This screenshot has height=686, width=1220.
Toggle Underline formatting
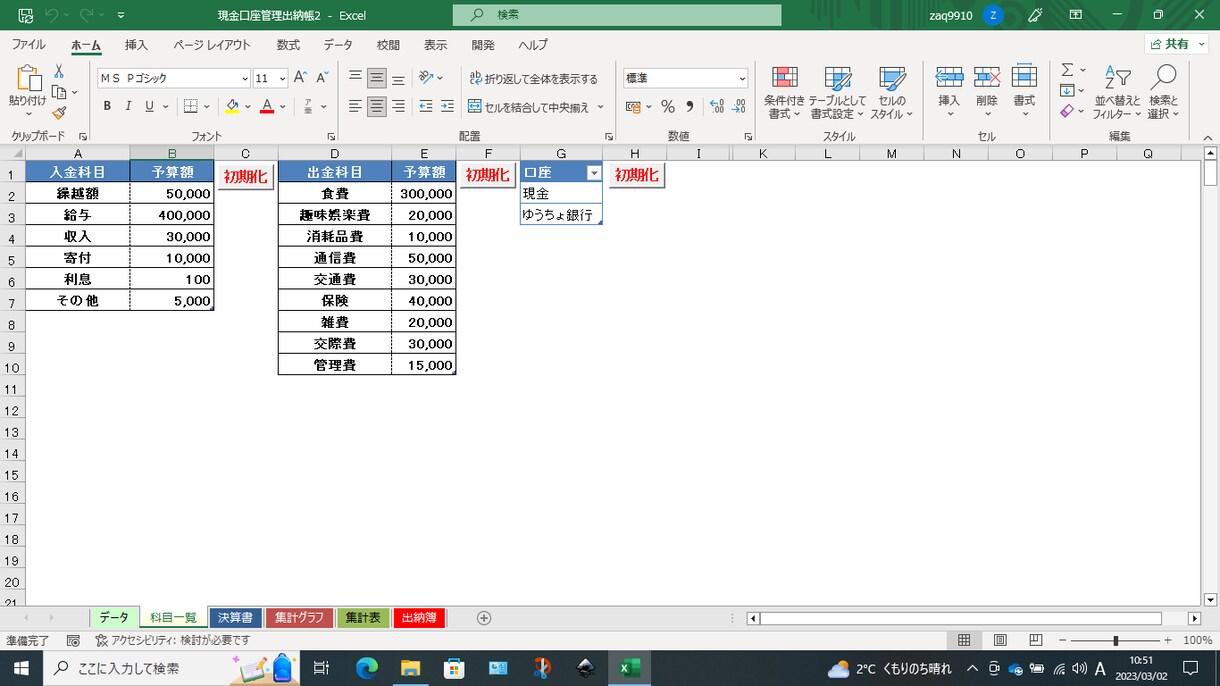(150, 106)
